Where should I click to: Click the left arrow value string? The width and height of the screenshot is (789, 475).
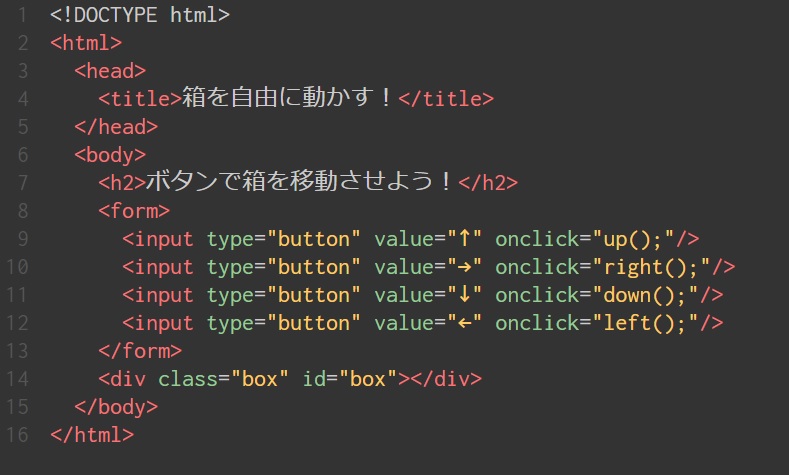coord(465,323)
